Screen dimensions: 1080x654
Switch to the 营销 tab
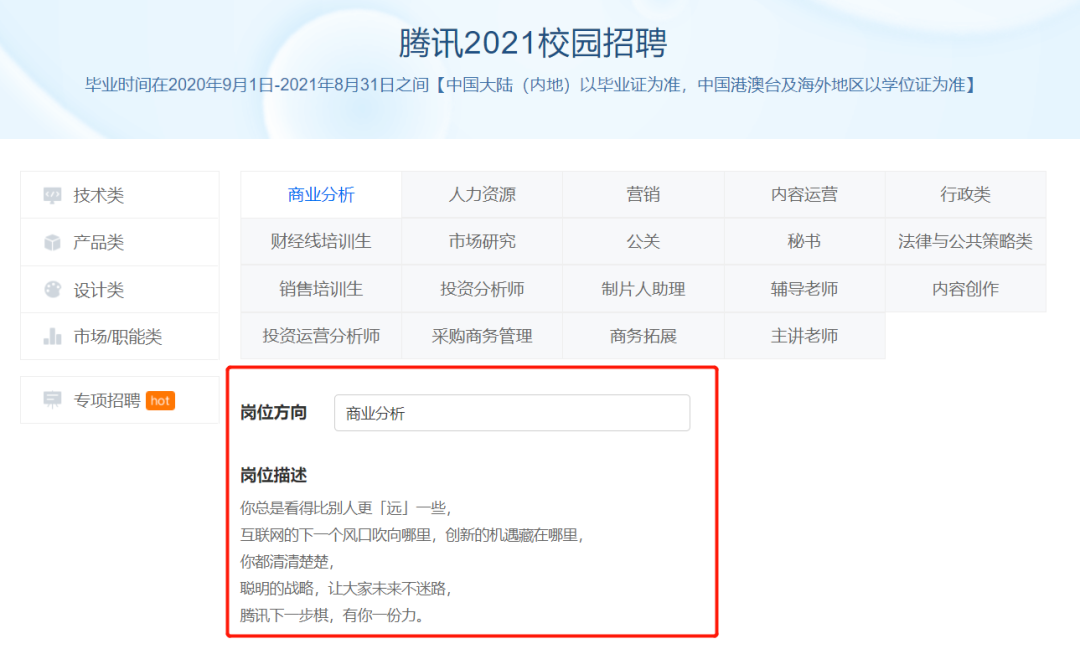click(643, 195)
